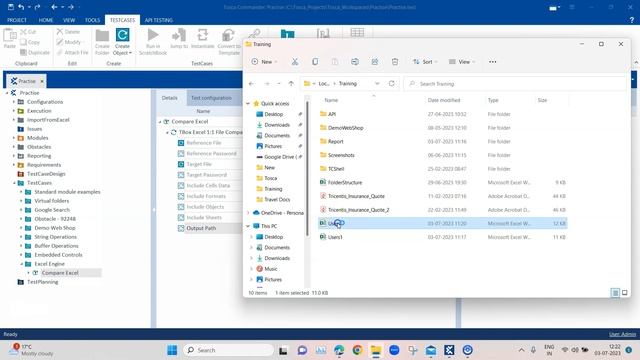Click the Jump to ribbon icon
Viewport: 640px width, 360px height.
179,35
